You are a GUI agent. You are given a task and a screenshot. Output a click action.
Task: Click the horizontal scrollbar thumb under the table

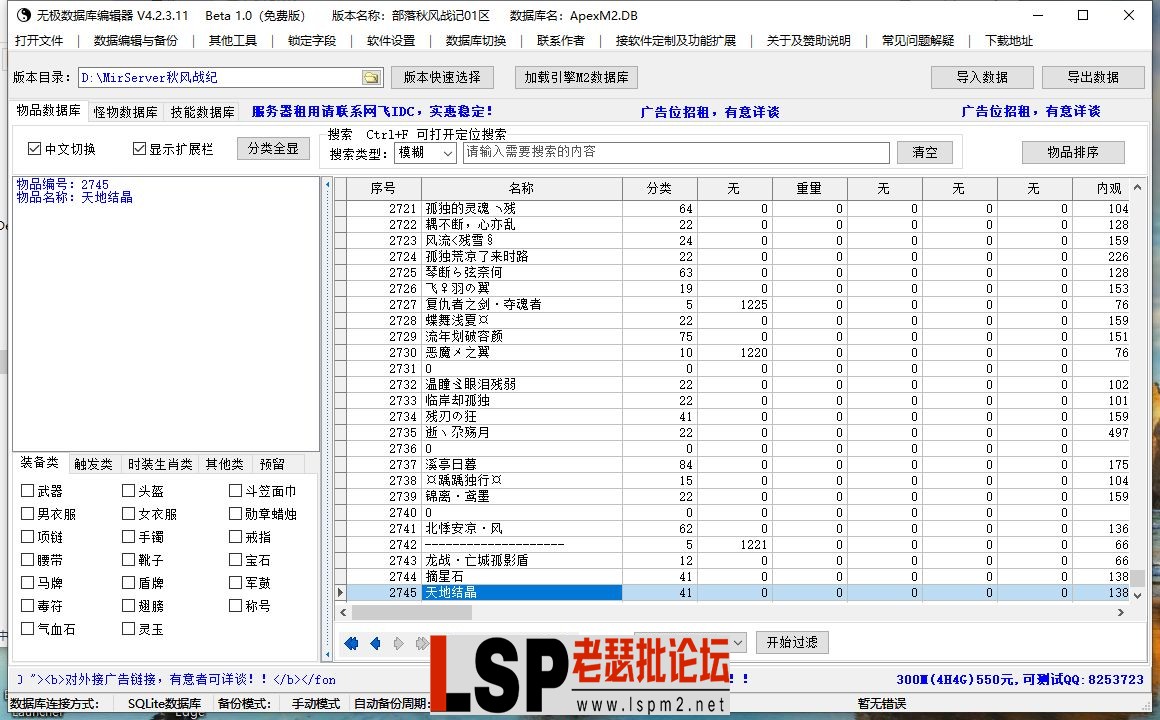click(411, 613)
